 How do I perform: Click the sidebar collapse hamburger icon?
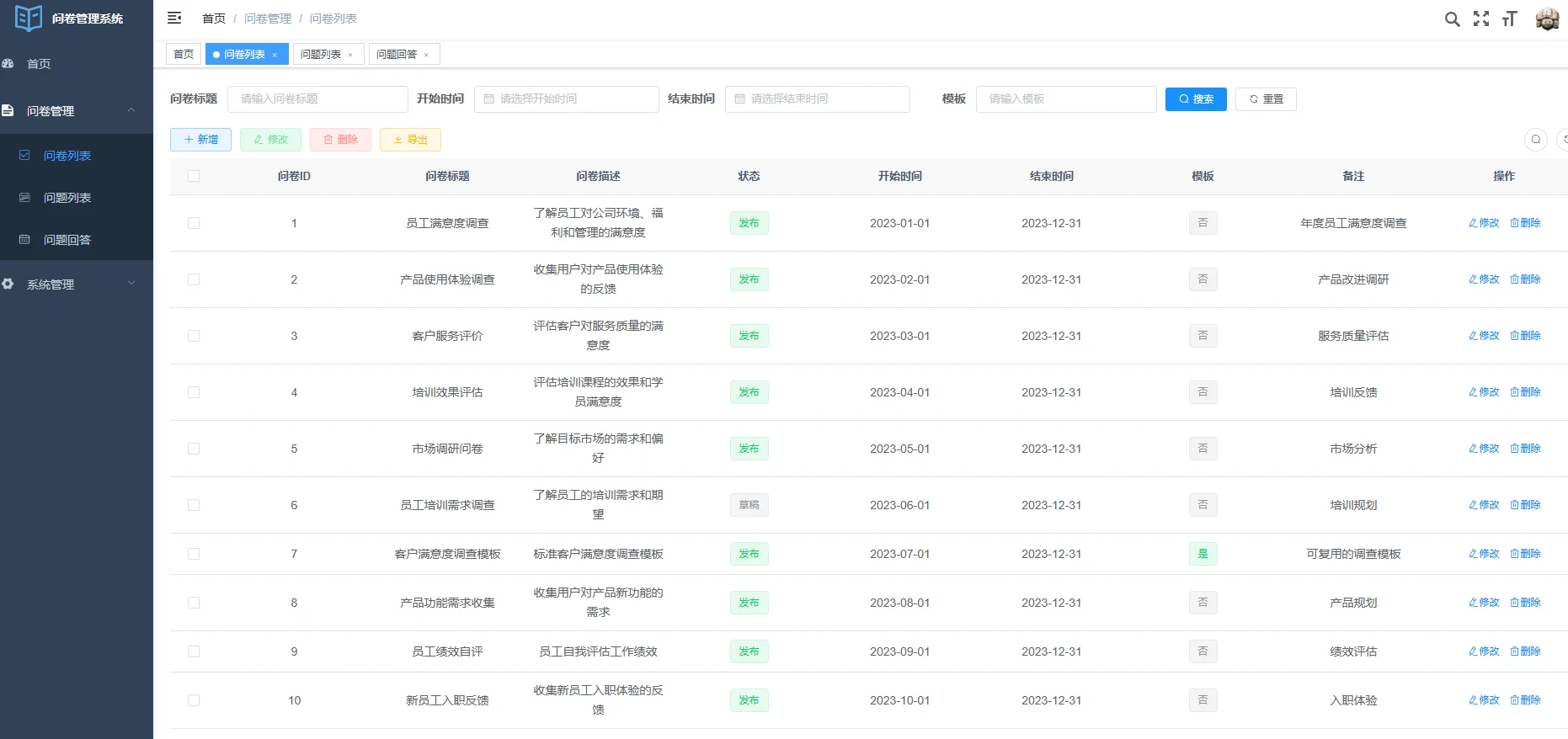[174, 18]
